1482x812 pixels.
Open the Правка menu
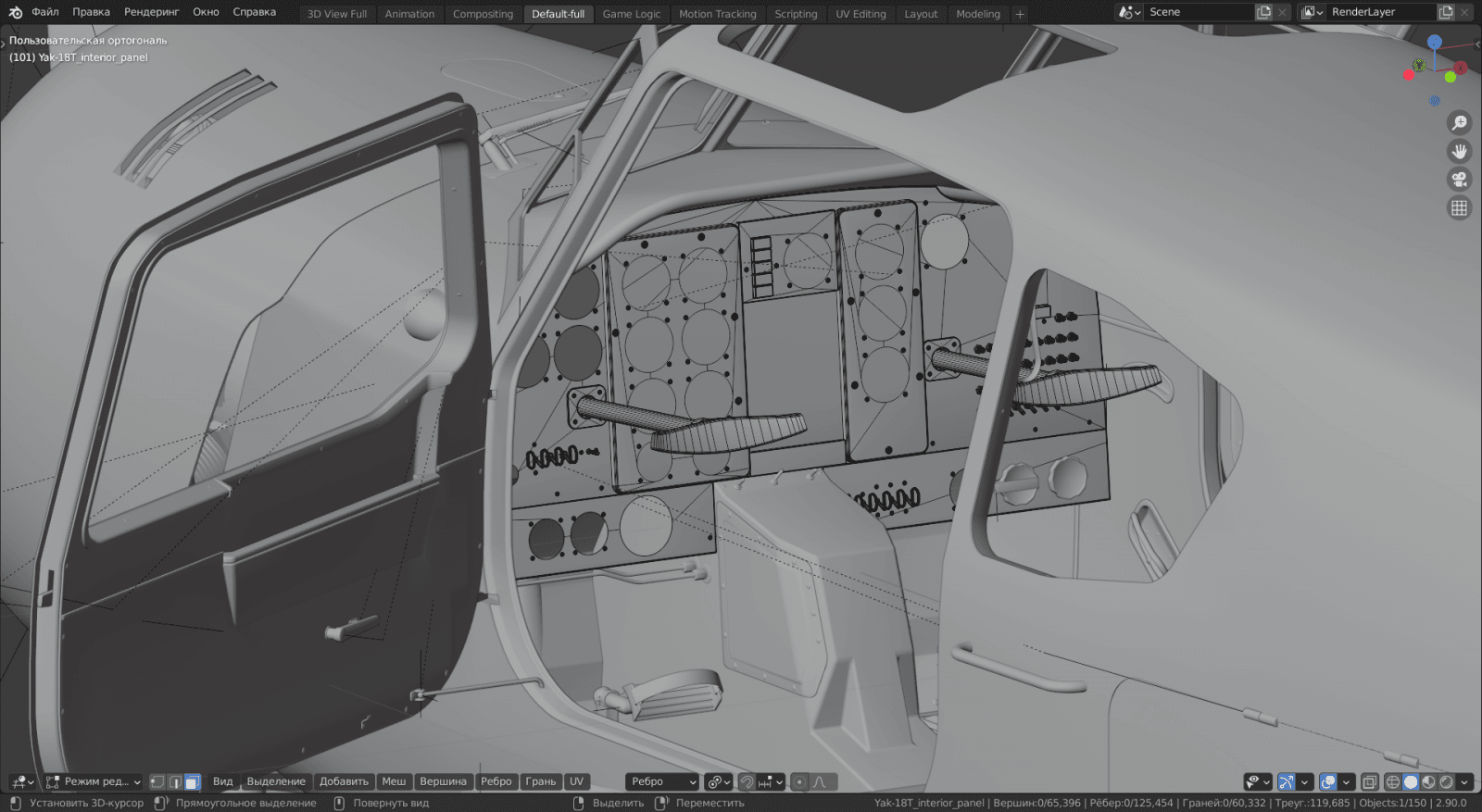91,12
